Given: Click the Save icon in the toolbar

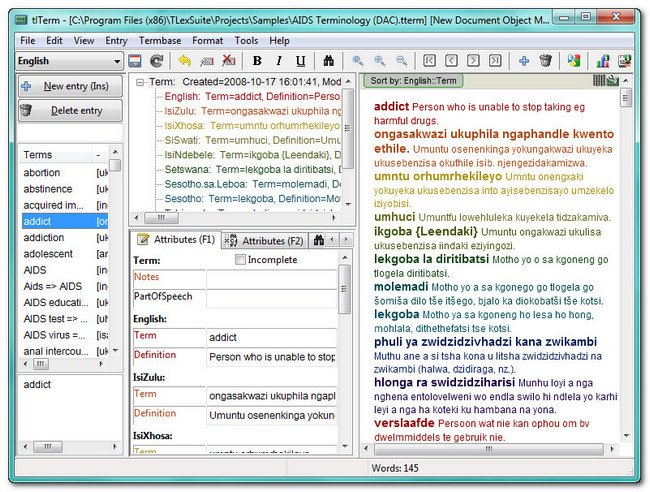Looking at the screenshot, I should pyautogui.click(x=135, y=61).
